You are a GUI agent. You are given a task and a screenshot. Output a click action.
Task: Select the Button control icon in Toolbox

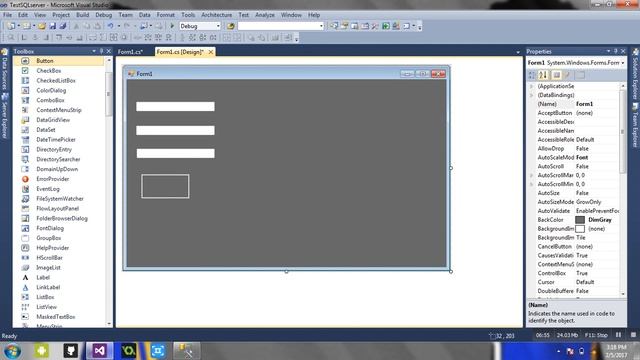(x=25, y=61)
